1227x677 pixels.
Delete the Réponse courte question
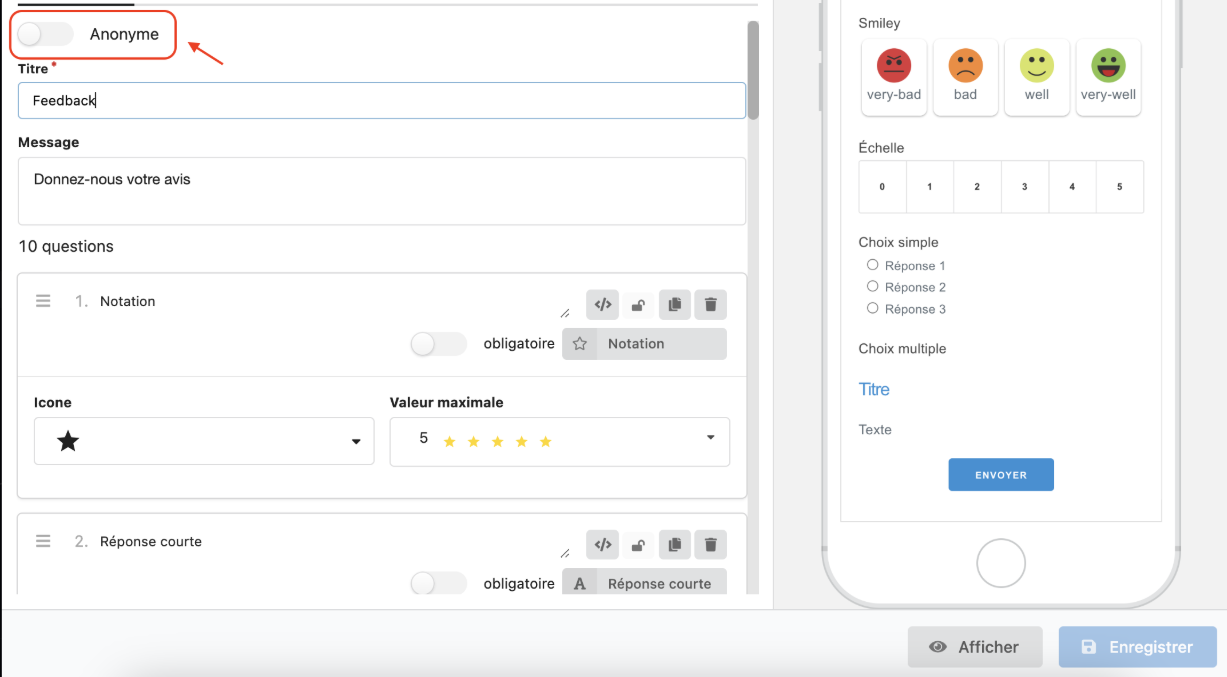point(710,545)
